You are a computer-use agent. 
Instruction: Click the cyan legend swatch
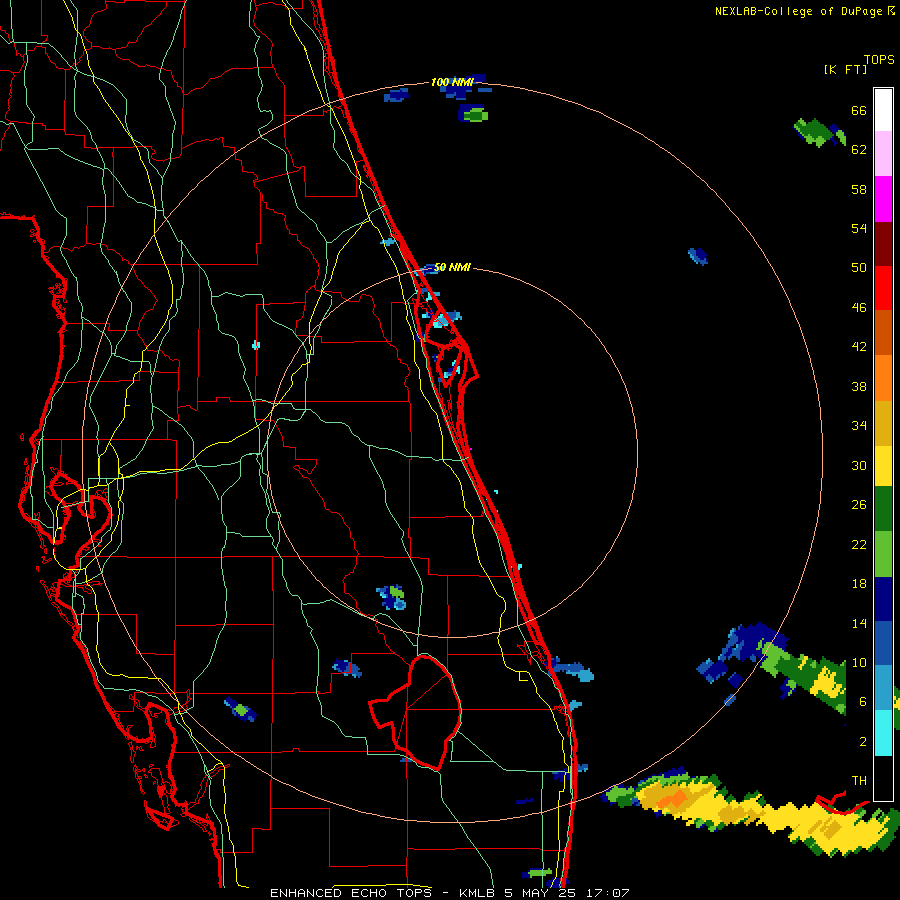click(x=883, y=733)
